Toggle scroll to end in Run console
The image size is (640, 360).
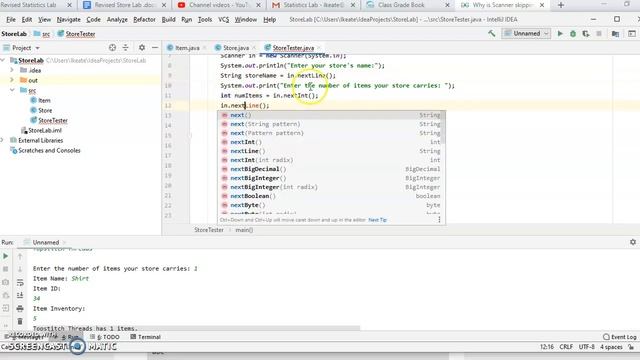20,296
